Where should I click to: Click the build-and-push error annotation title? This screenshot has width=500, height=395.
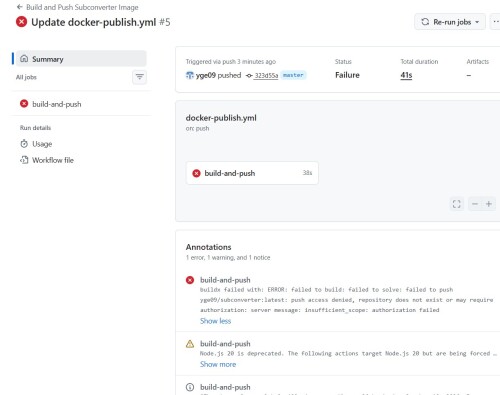click(225, 280)
